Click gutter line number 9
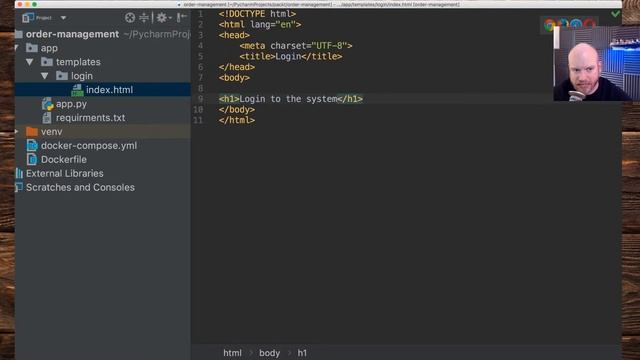 (200, 99)
